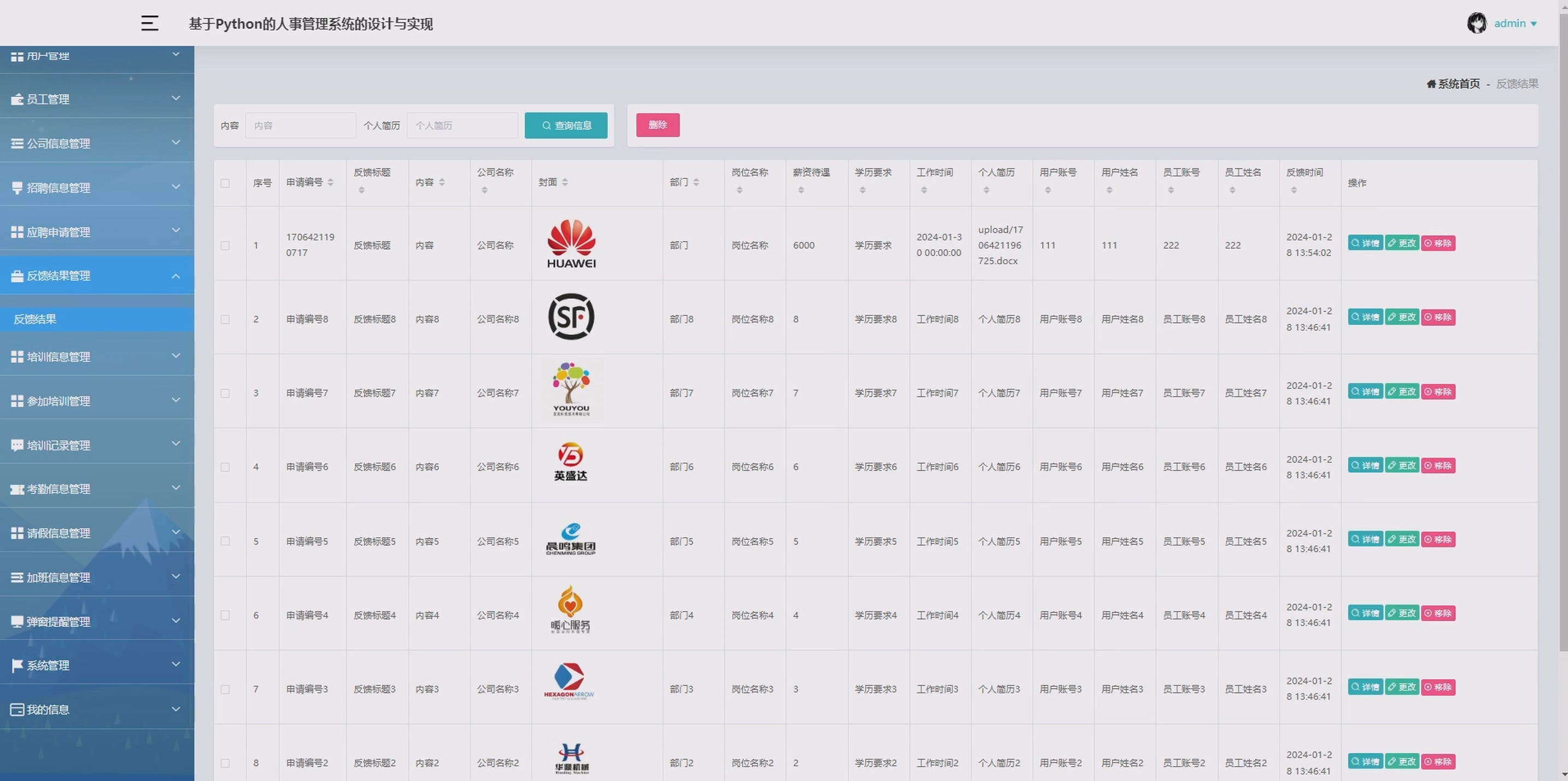Collapse 反馈结果管理 using its chevron

176,276
